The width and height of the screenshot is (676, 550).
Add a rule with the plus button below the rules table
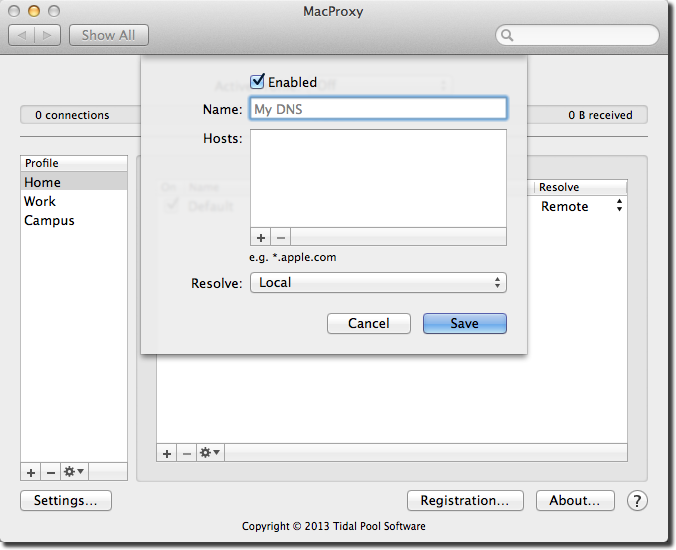coord(167,453)
